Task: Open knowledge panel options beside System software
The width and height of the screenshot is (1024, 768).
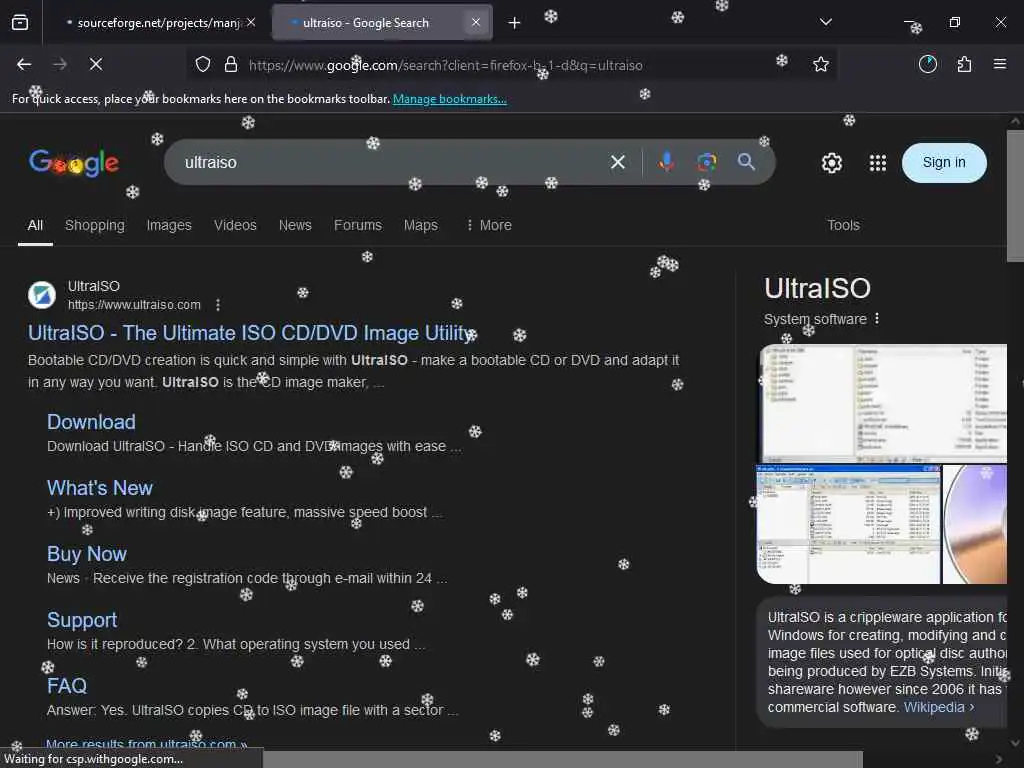Action: [877, 319]
